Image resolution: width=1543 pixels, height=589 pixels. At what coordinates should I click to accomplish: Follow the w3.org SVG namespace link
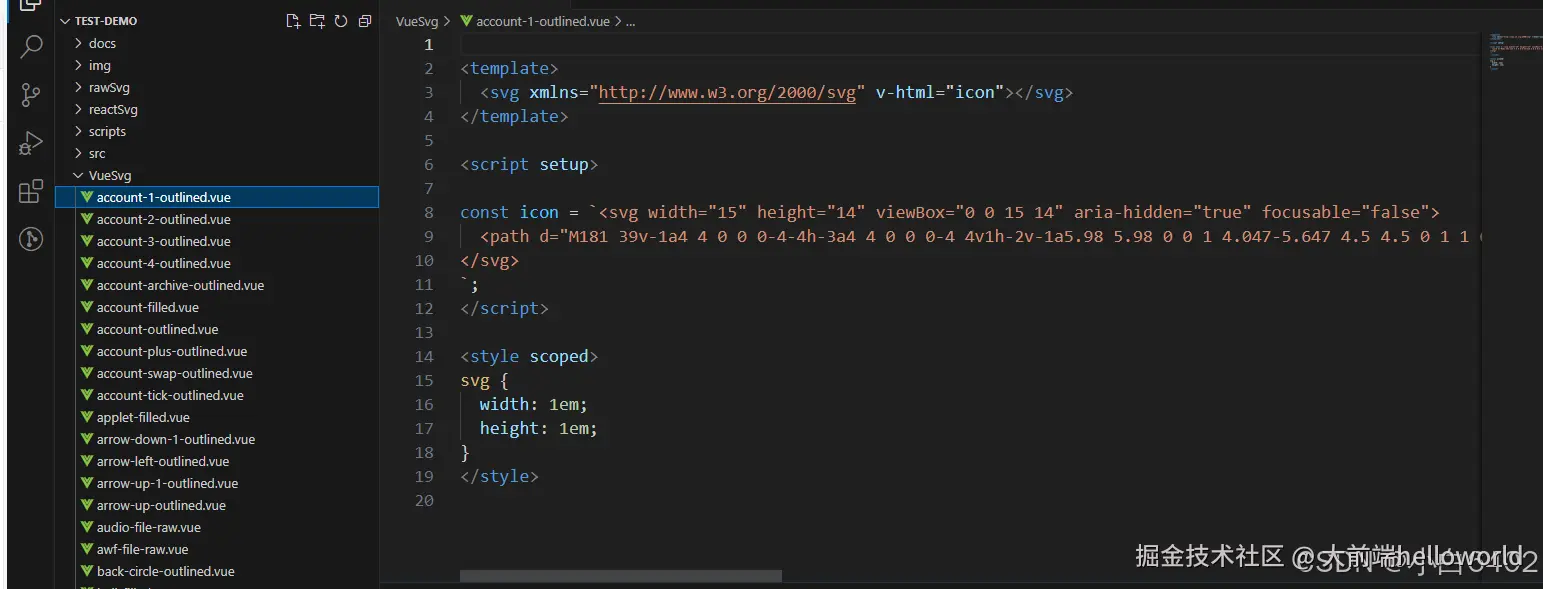727,93
